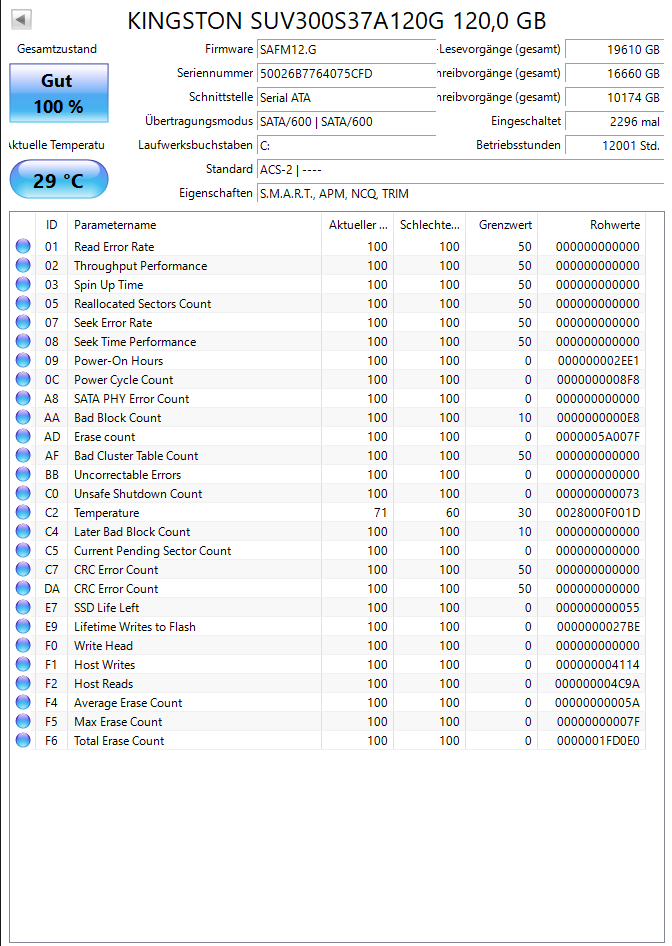Click the status dot of Bad Block Count
This screenshot has height=946, width=672.
pyautogui.click(x=23, y=417)
